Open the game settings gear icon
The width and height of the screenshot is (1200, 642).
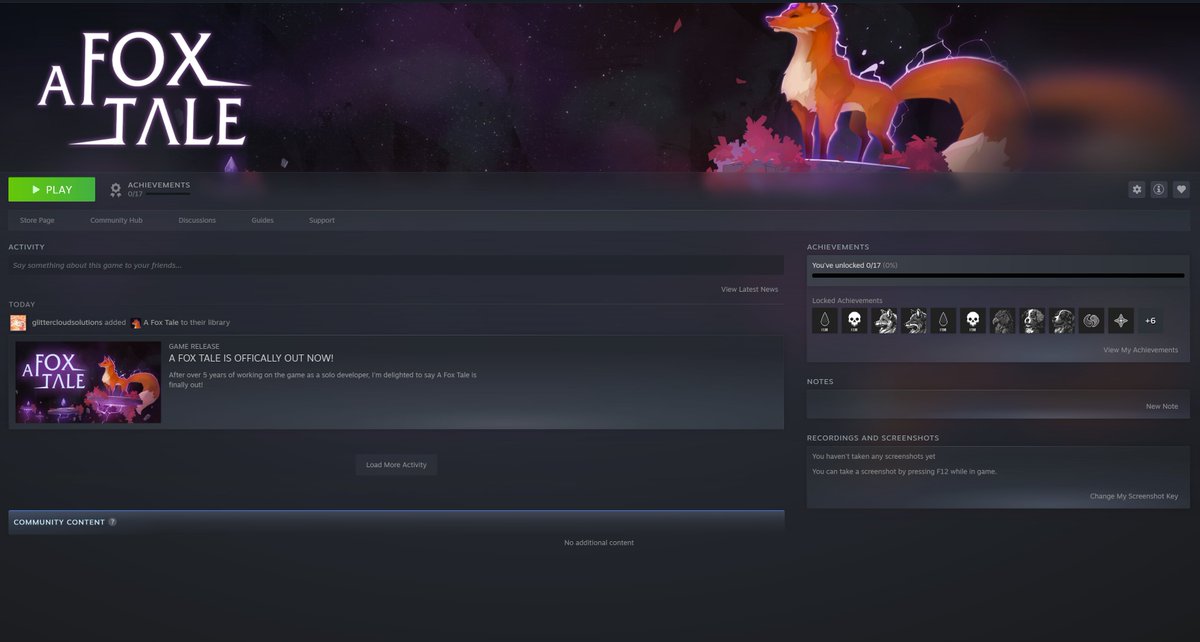[1137, 189]
